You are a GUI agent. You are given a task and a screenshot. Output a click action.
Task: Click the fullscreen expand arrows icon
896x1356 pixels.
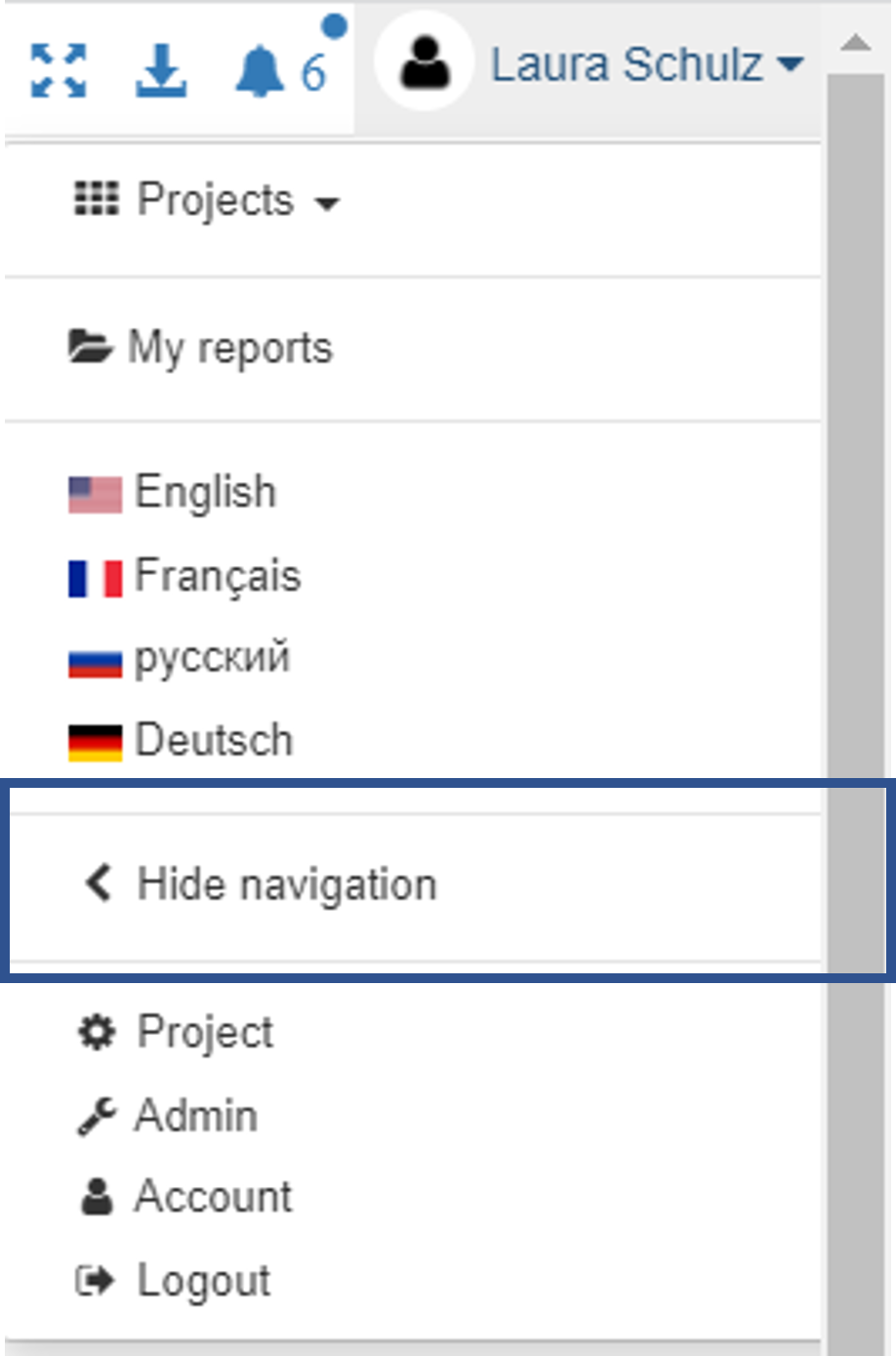click(59, 71)
